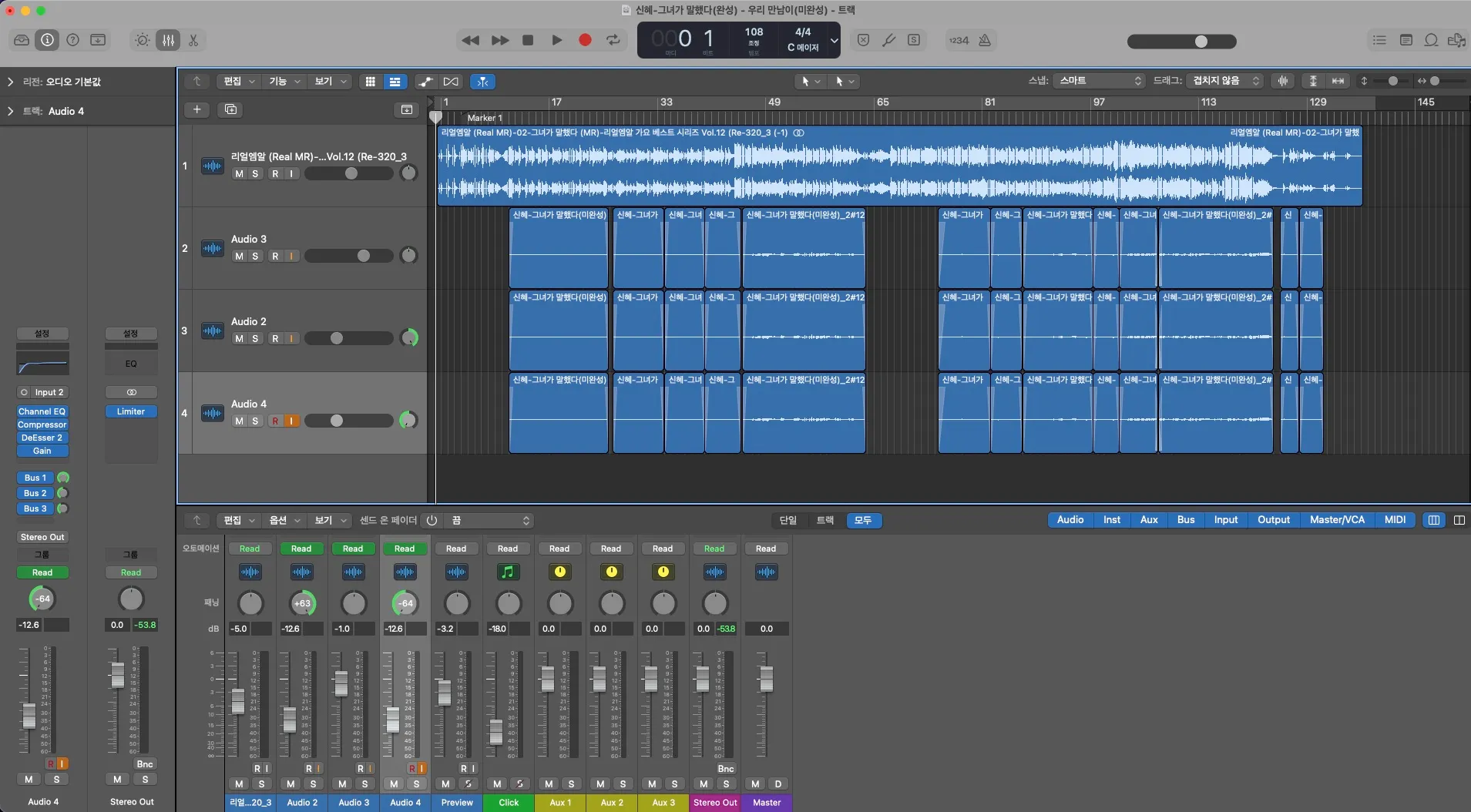The image size is (1471, 812).
Task: Open the 드래그 겹치지 않음 dropdown
Action: (x=1225, y=81)
